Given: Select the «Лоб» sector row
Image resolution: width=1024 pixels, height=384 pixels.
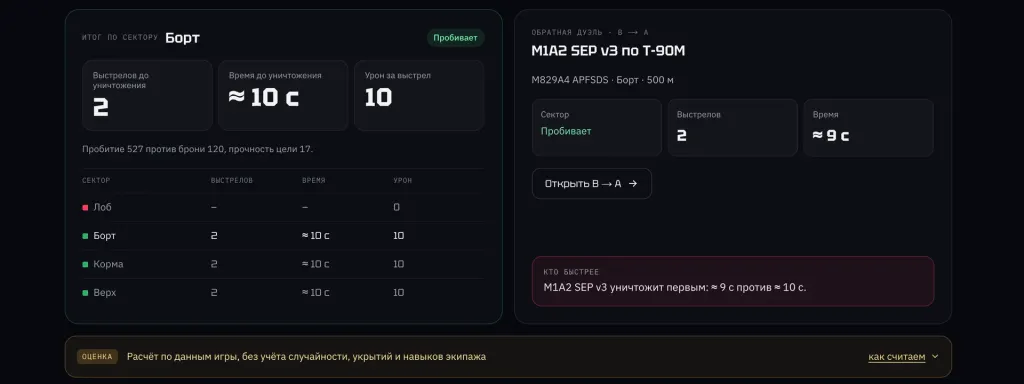Looking at the screenshot, I should (x=283, y=207).
